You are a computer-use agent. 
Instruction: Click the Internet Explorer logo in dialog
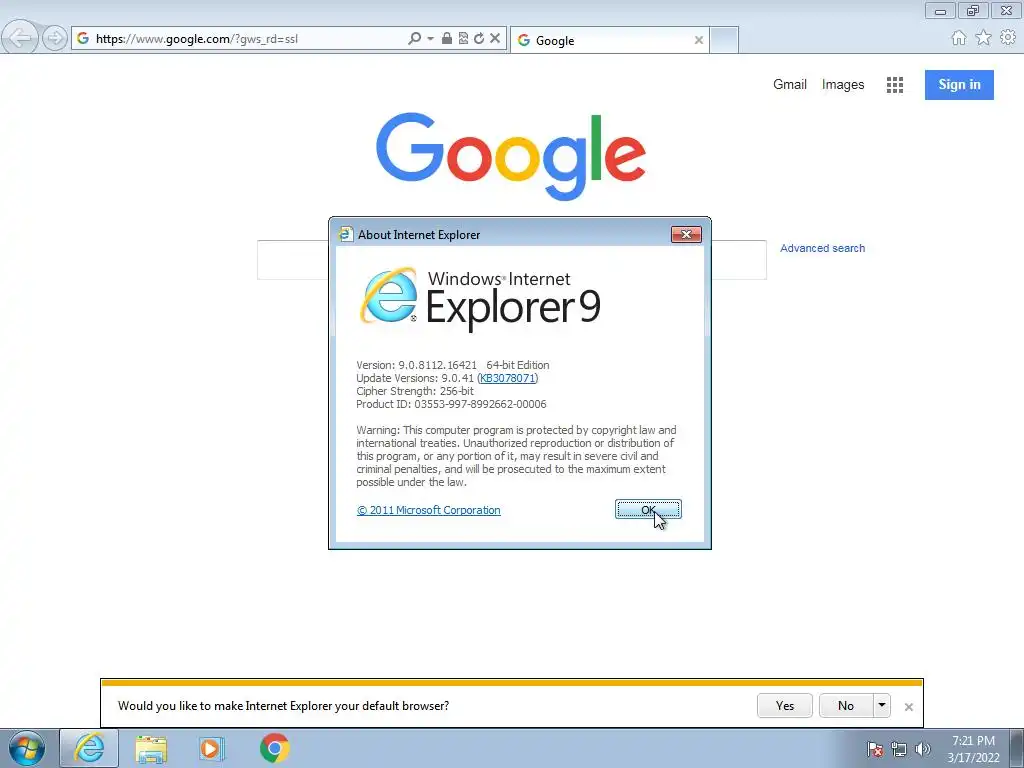389,295
